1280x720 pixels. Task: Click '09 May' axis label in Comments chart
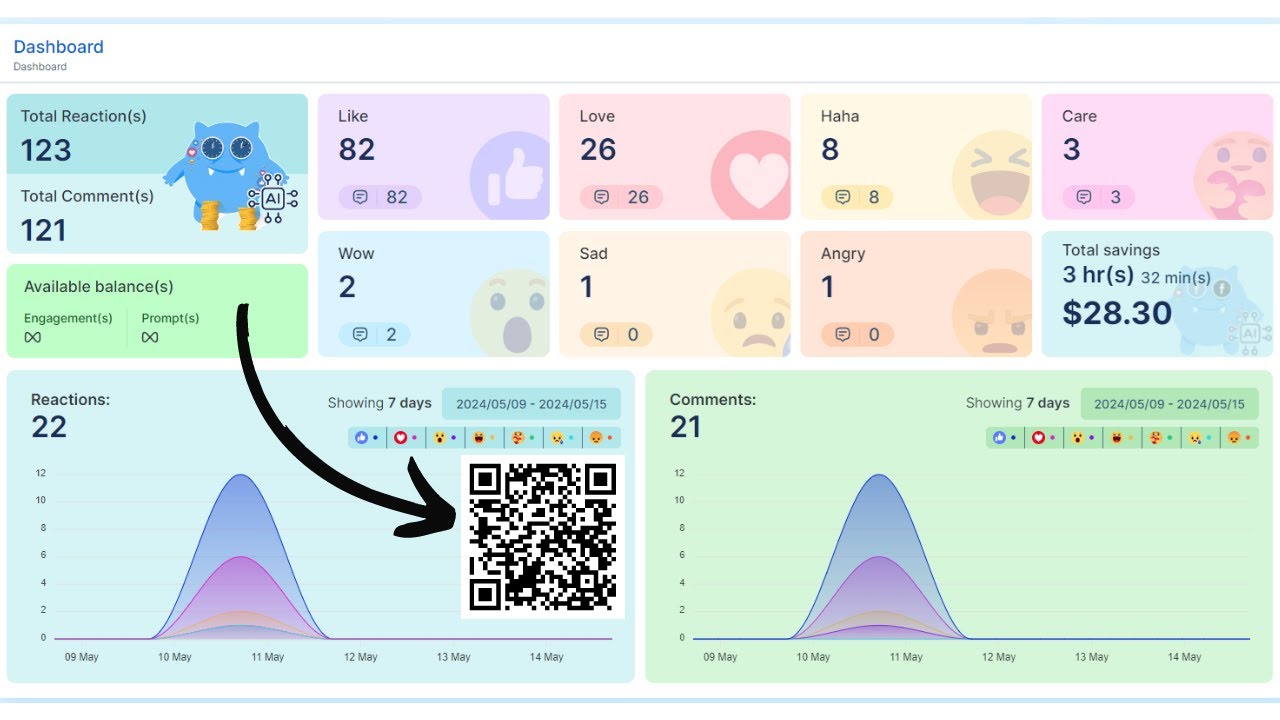[x=720, y=657]
